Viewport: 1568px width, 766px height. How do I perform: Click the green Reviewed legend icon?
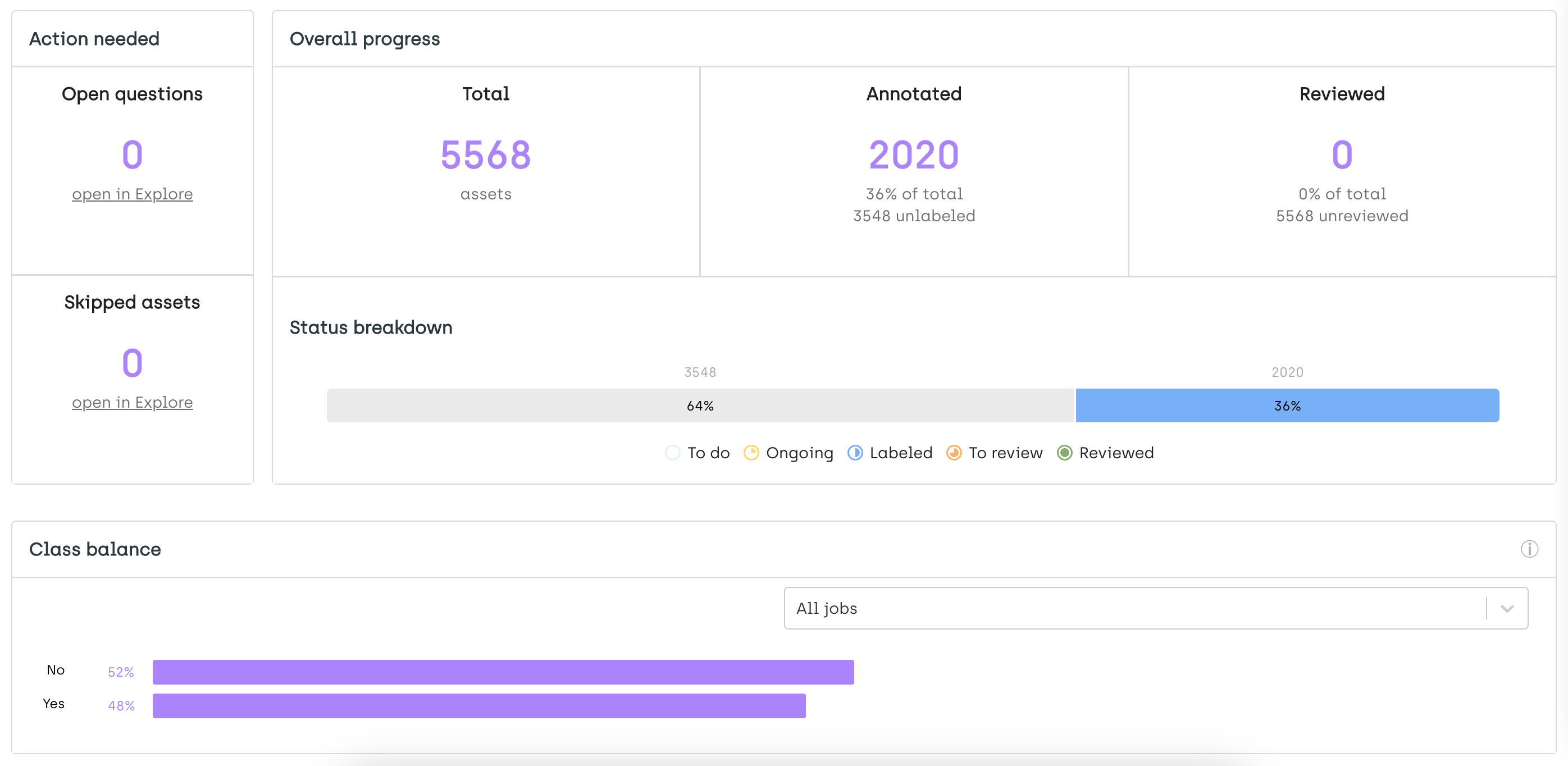coord(1064,453)
